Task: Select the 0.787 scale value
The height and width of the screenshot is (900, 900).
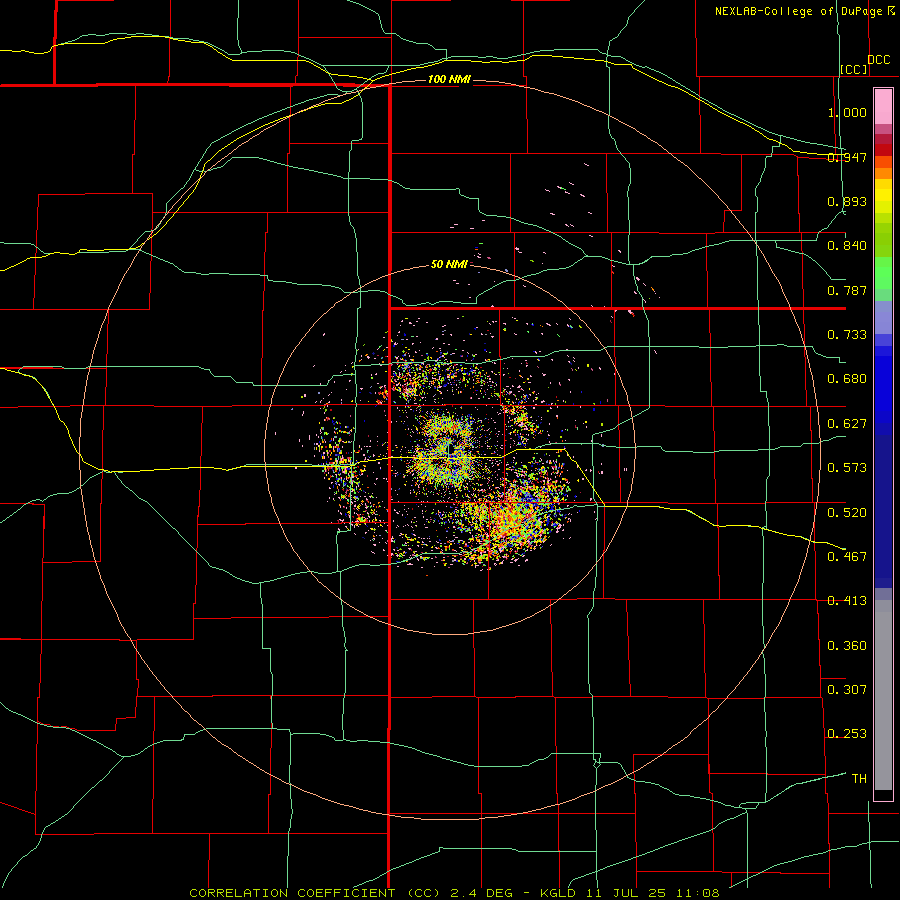Action: tap(847, 290)
